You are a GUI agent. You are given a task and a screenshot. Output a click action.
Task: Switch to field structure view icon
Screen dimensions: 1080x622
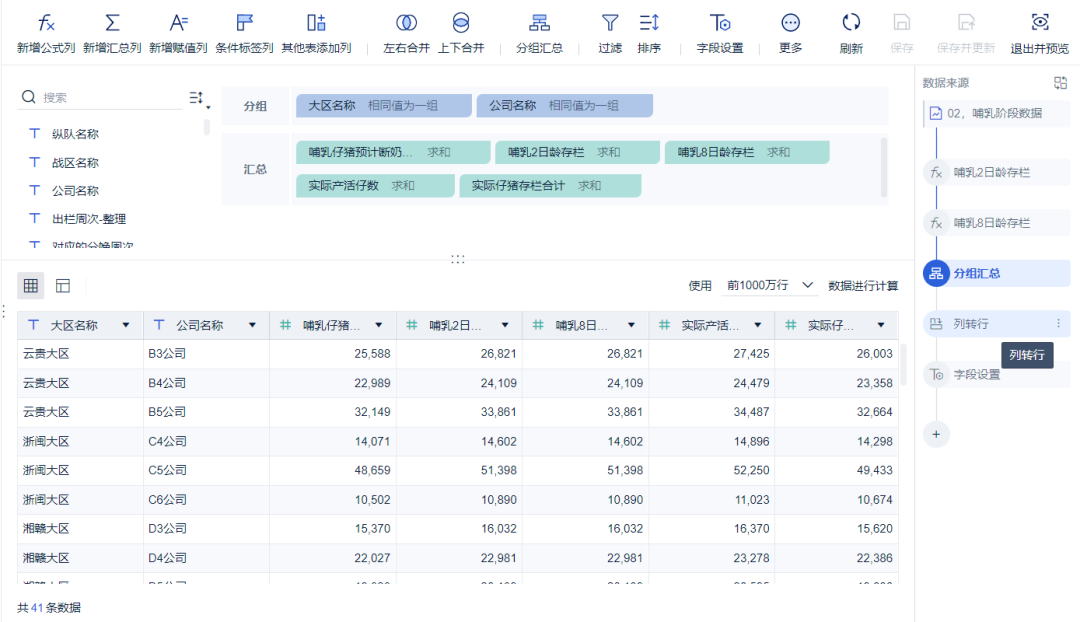(63, 285)
